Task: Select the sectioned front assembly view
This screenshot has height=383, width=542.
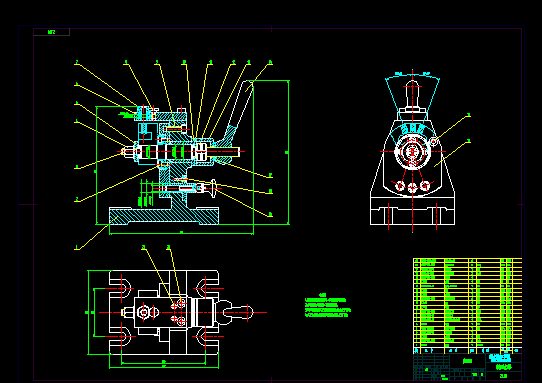Action: pos(181,152)
